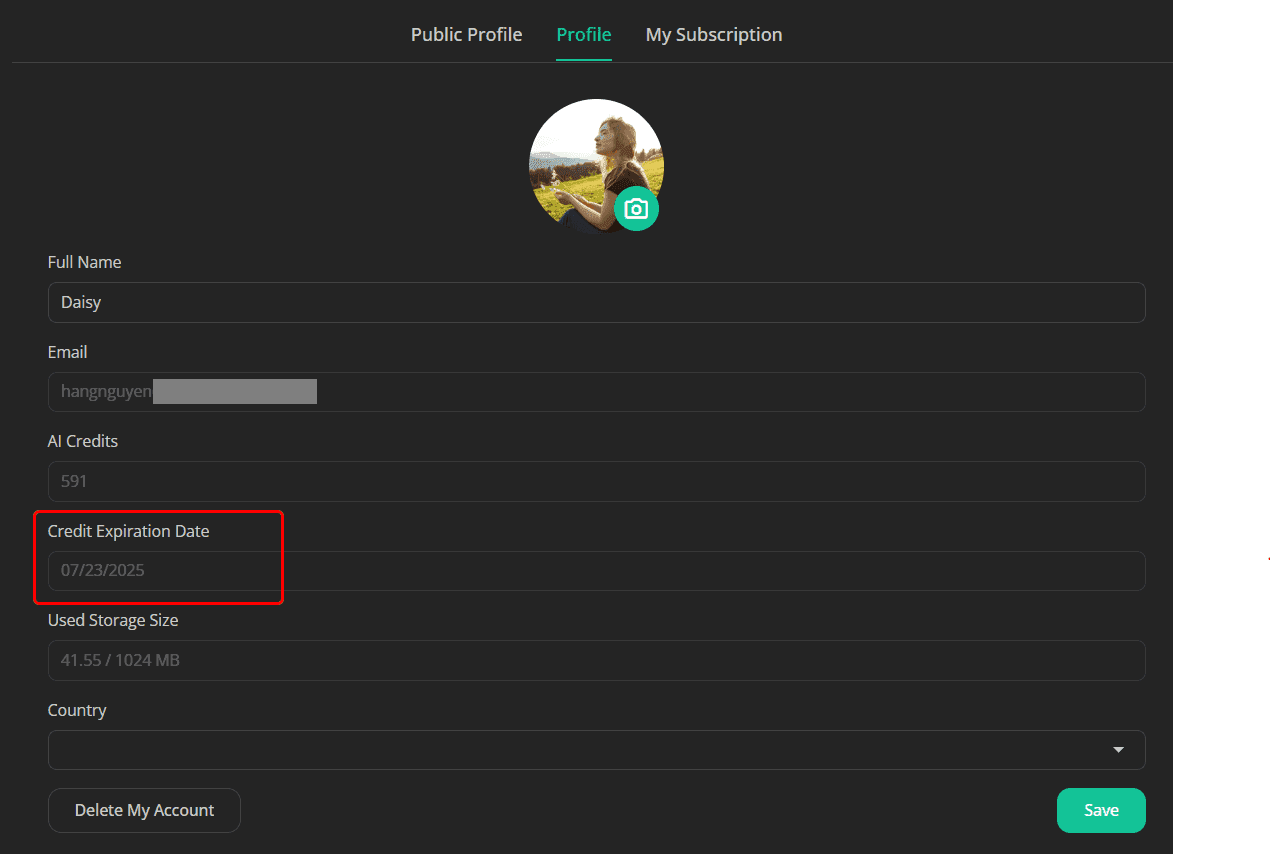Click the Used Storage Size field
1270x854 pixels.
pyautogui.click(x=596, y=660)
